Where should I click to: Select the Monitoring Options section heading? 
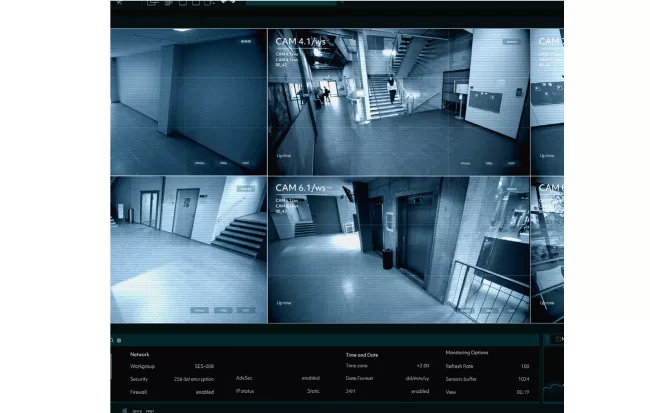click(467, 354)
